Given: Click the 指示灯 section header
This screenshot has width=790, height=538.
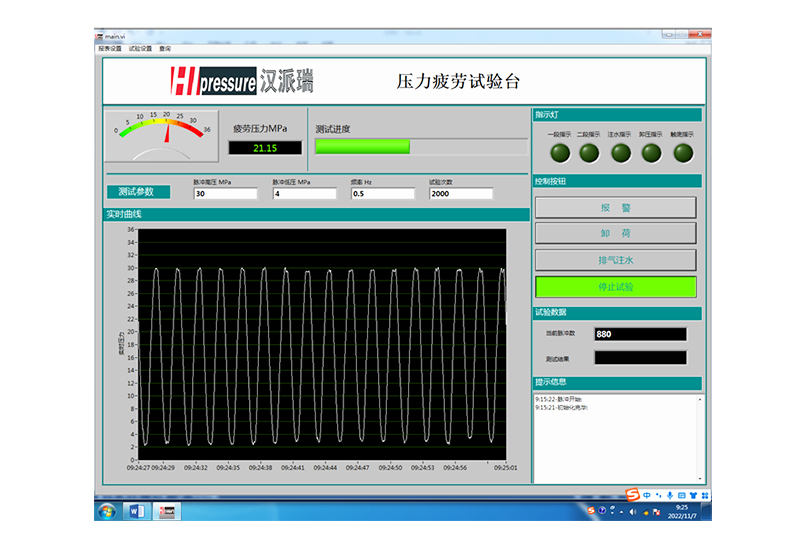Looking at the screenshot, I should click(617, 115).
